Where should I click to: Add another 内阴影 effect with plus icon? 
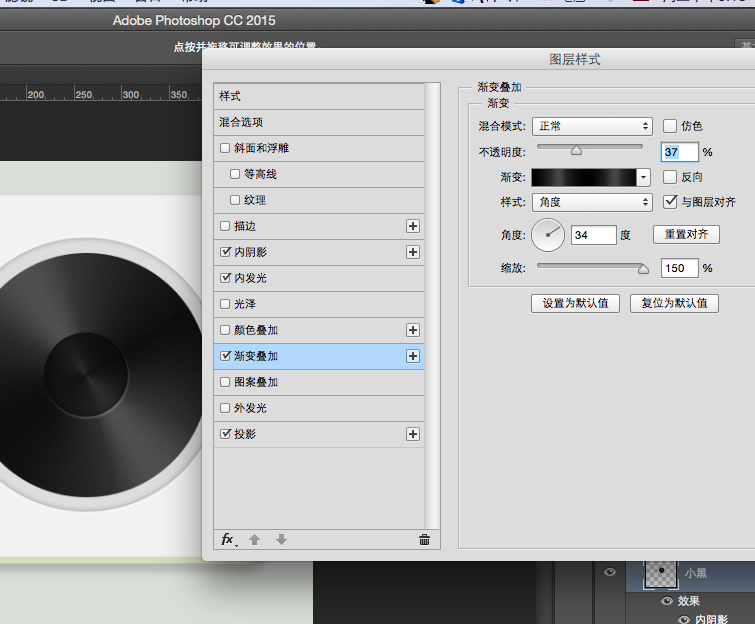click(413, 252)
